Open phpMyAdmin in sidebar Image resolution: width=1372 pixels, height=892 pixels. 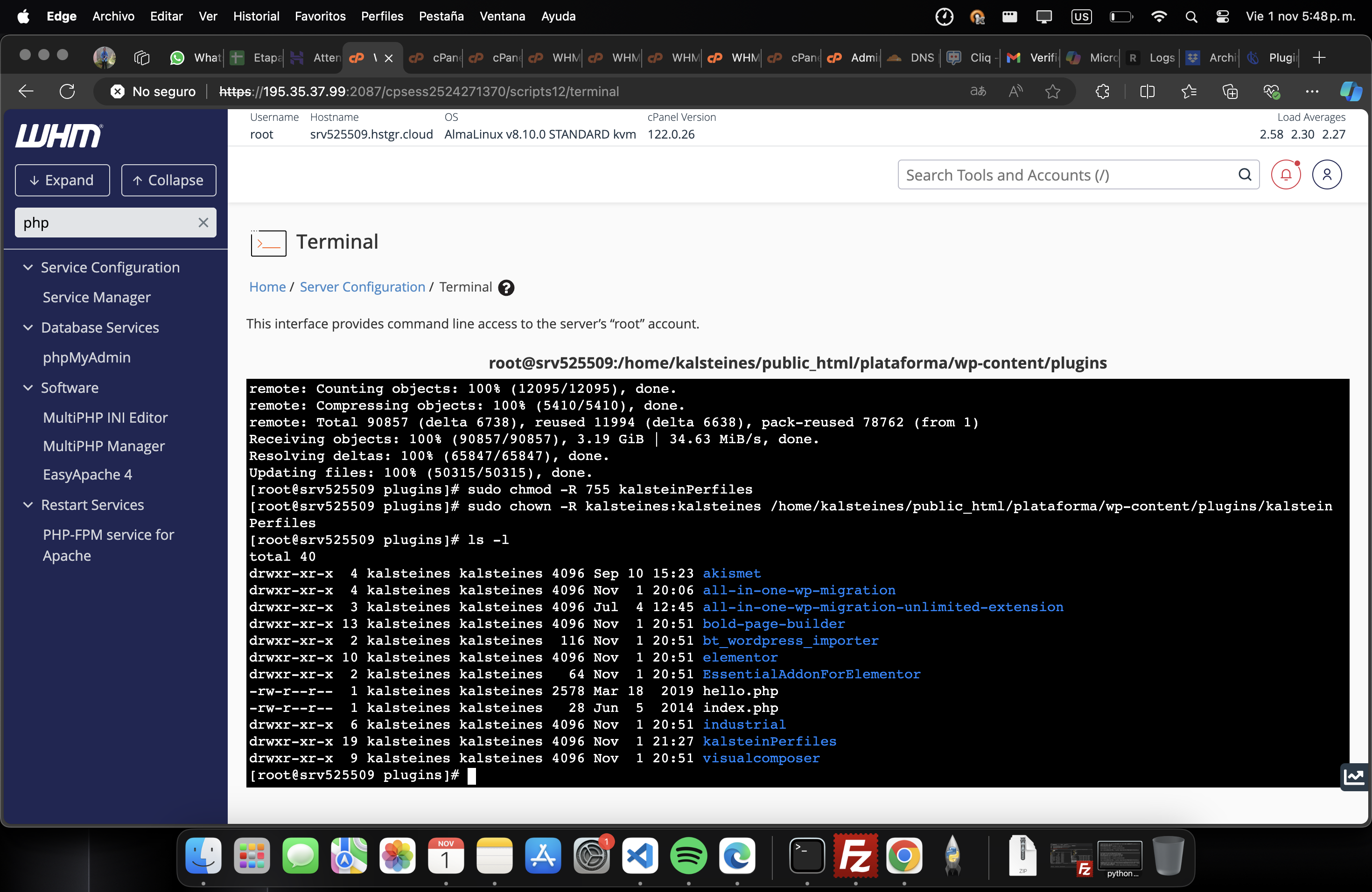tap(87, 357)
